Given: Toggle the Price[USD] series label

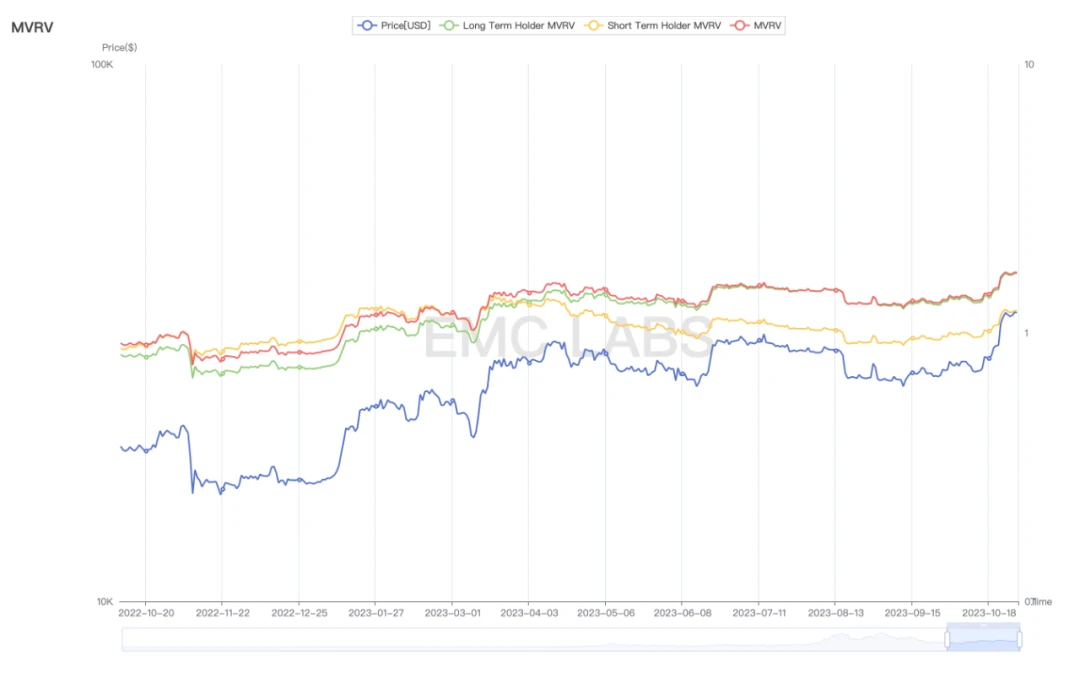Looking at the screenshot, I should tap(406, 26).
